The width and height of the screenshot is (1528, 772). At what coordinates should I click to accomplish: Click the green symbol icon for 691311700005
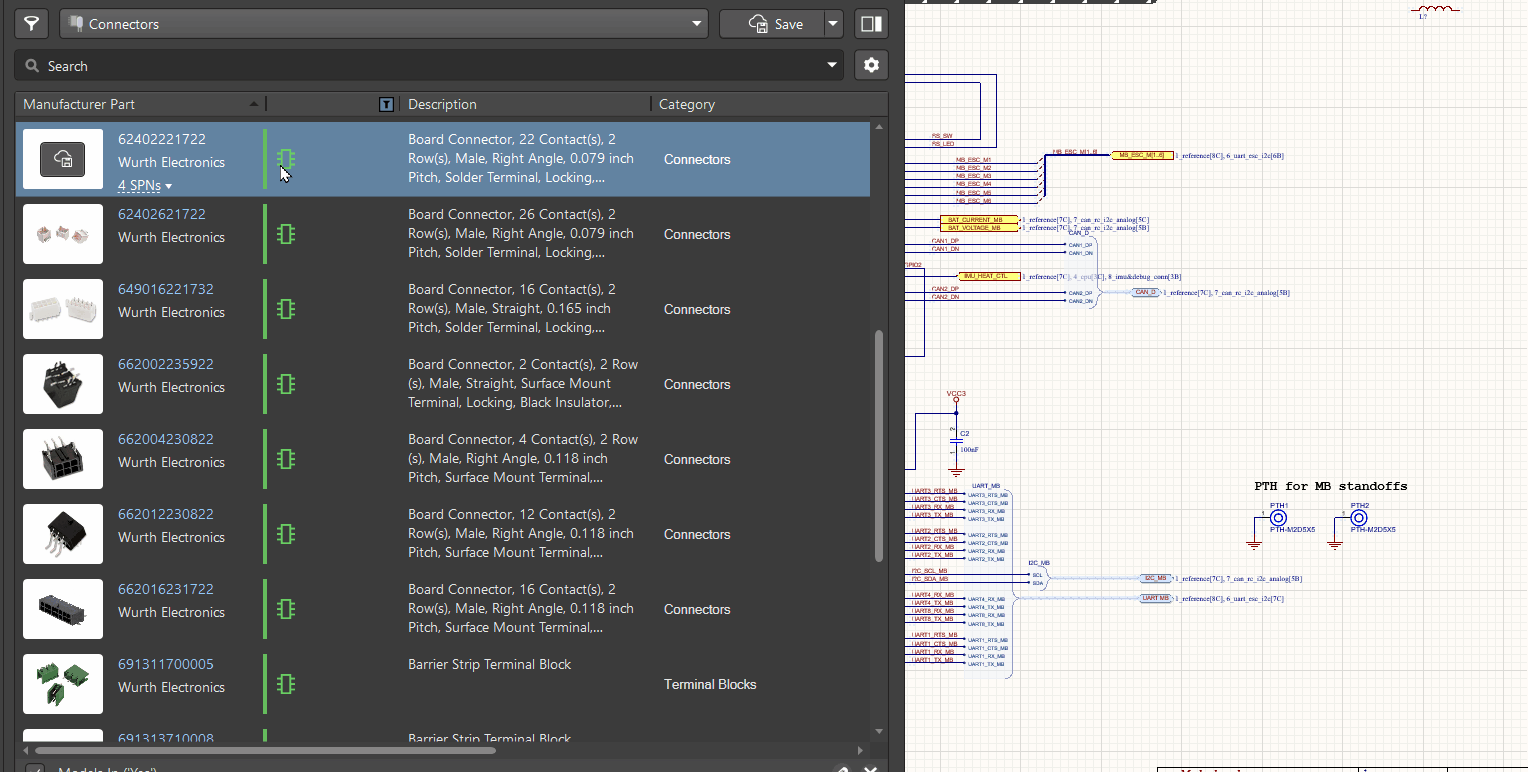click(286, 684)
